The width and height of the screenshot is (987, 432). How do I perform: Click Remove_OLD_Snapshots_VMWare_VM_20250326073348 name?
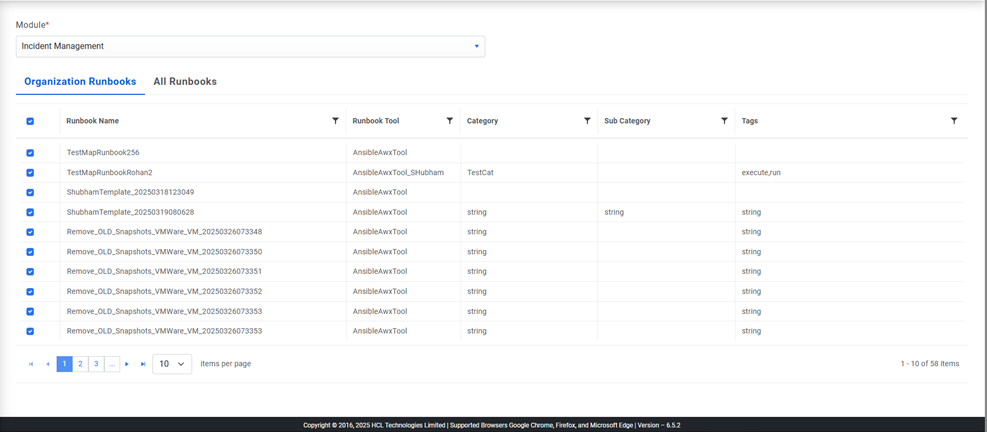(x=164, y=232)
